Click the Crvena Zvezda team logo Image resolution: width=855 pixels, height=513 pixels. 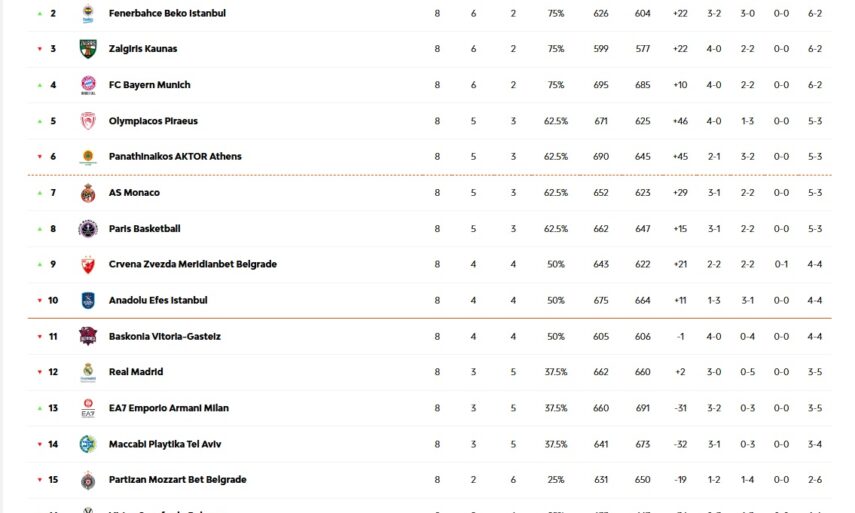tap(88, 265)
